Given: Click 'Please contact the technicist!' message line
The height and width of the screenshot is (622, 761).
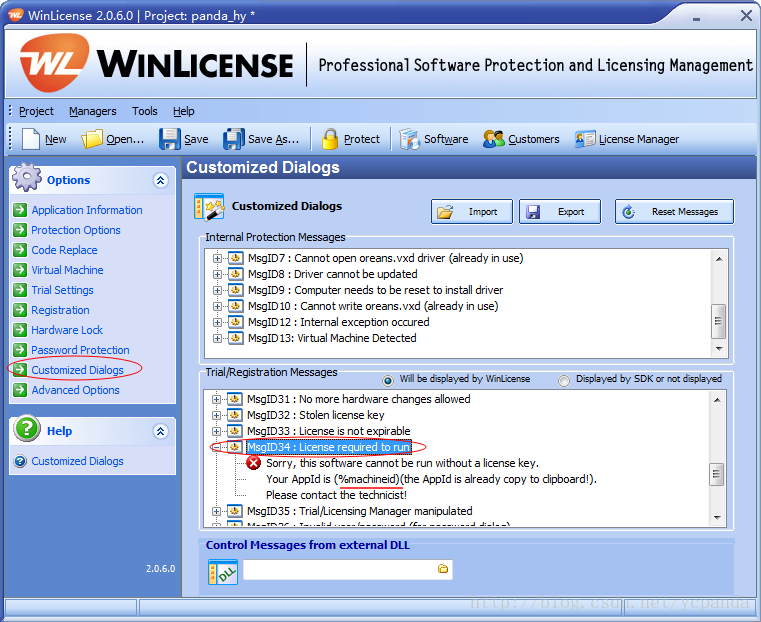Looking at the screenshot, I should click(336, 495).
